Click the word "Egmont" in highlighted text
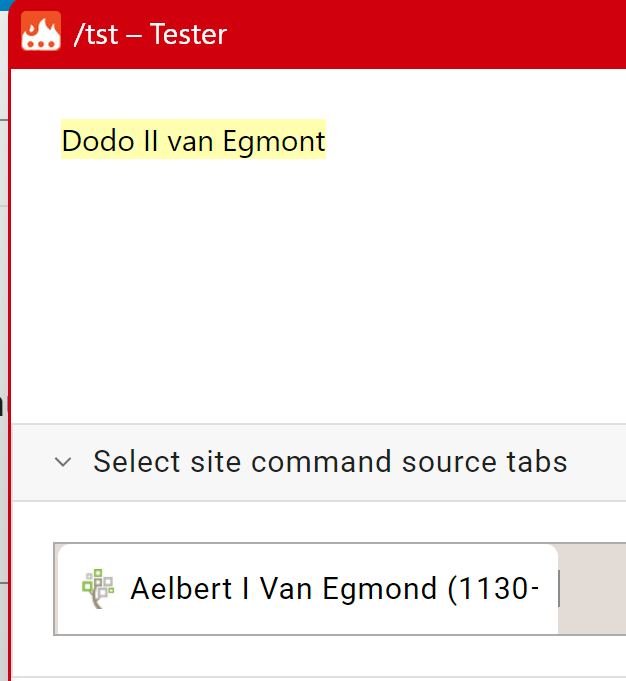This screenshot has width=626, height=681. pyautogui.click(x=274, y=142)
